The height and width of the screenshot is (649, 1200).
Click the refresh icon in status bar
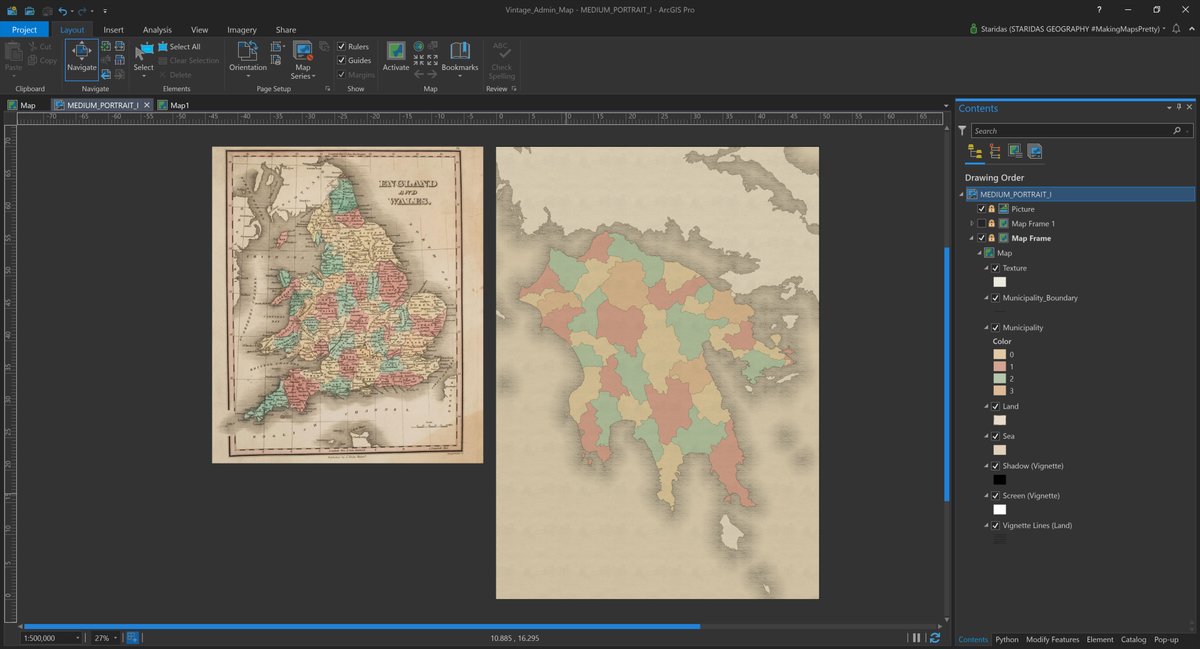(x=935, y=638)
